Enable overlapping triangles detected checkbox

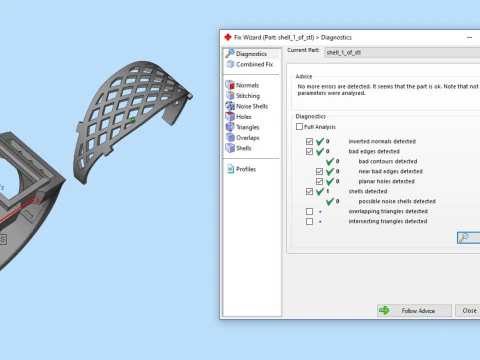tap(309, 211)
